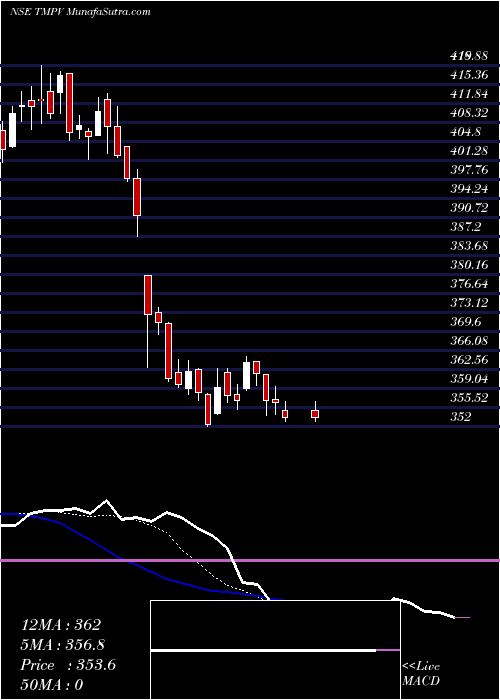This screenshot has height=700, width=500.
Task: Click the NSE TMPV MunafaSutra.com title text
Action: 80,12
